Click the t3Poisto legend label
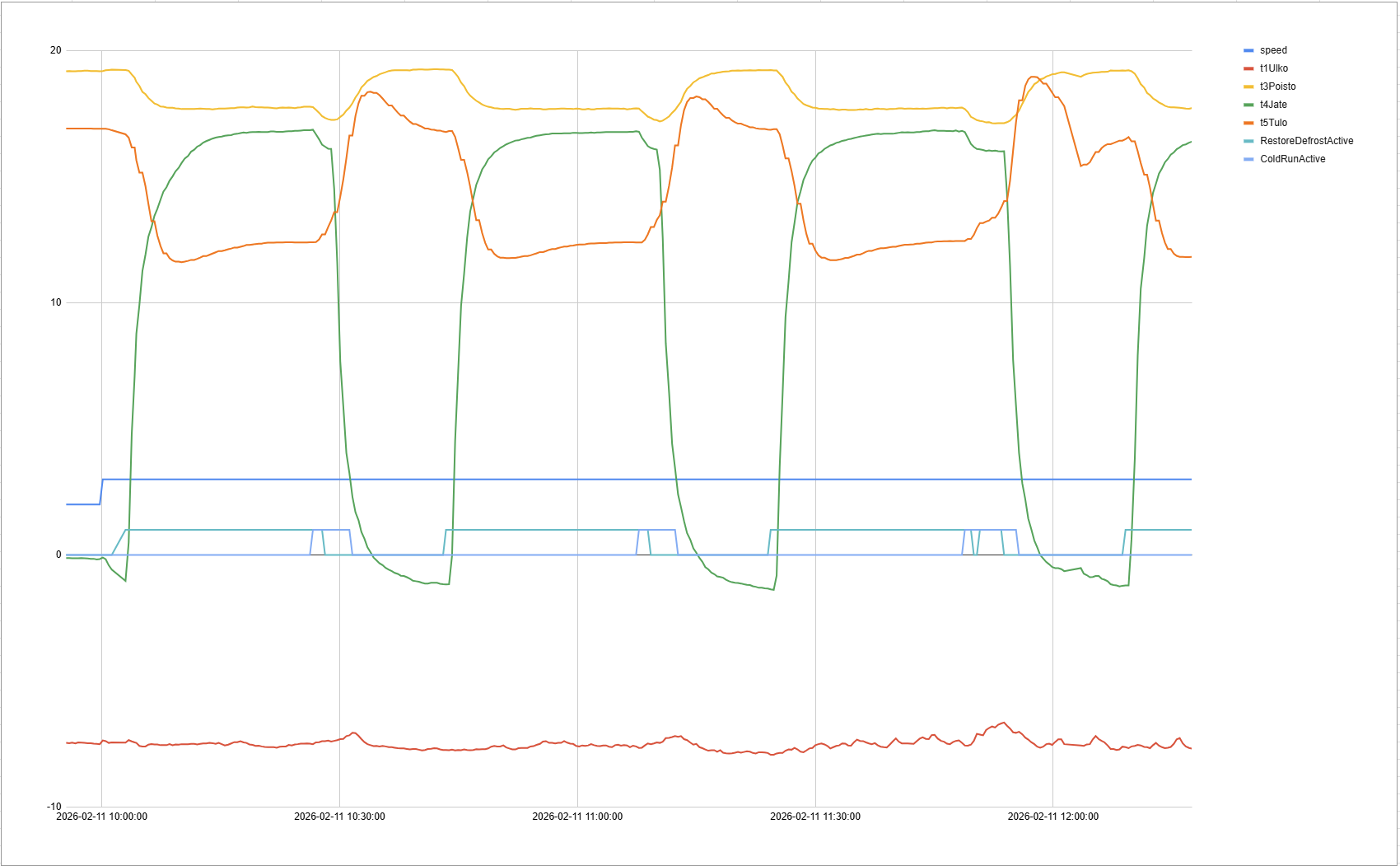 click(x=1277, y=87)
